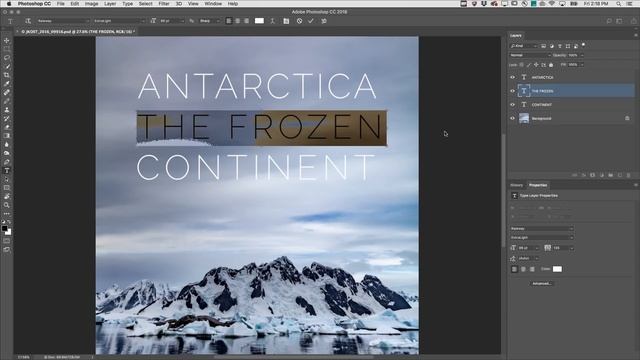Viewport: 640px width, 360px height.
Task: Open the Normal blend mode dropdown
Action: tap(530, 55)
